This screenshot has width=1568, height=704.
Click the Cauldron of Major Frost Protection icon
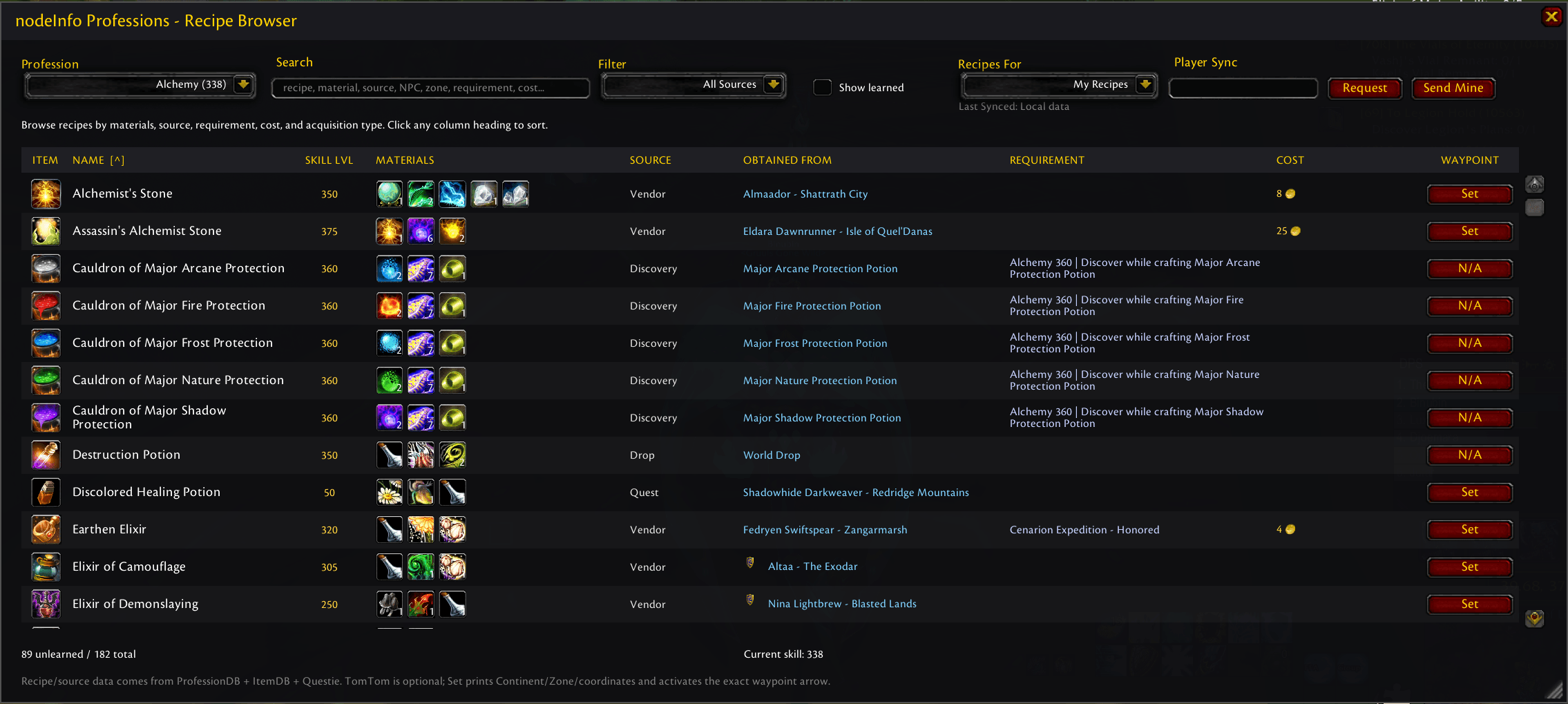pos(46,343)
